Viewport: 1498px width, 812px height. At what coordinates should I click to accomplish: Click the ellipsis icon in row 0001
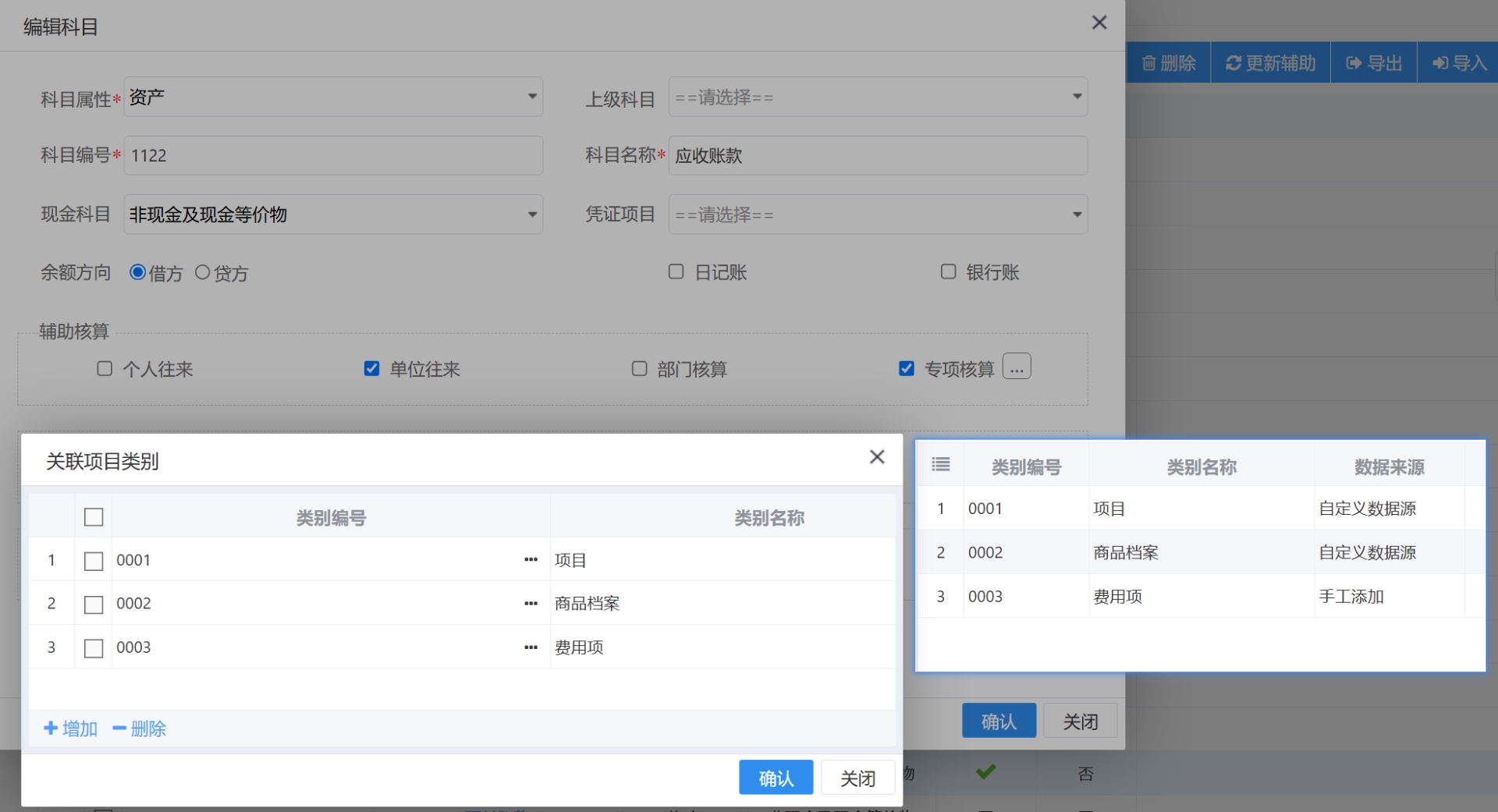(x=531, y=559)
